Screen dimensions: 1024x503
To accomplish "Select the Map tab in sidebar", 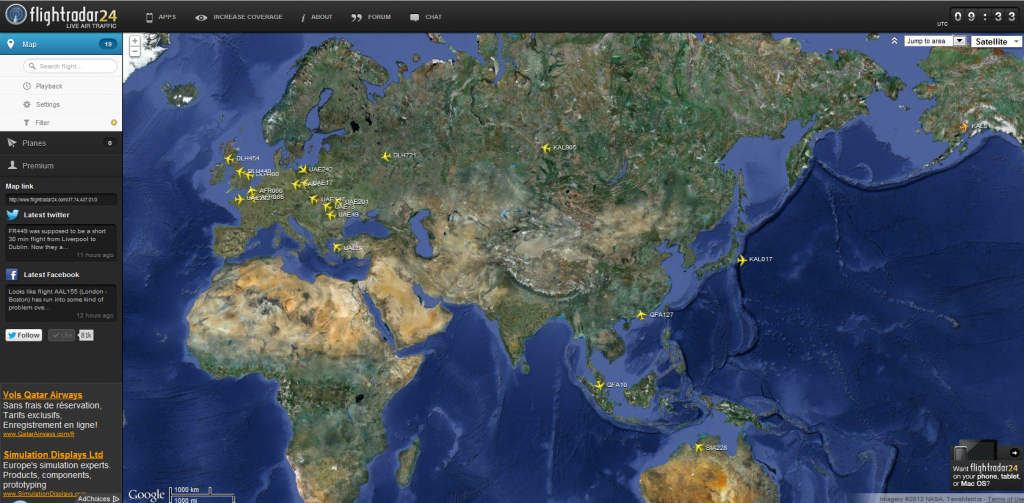I will 61,44.
